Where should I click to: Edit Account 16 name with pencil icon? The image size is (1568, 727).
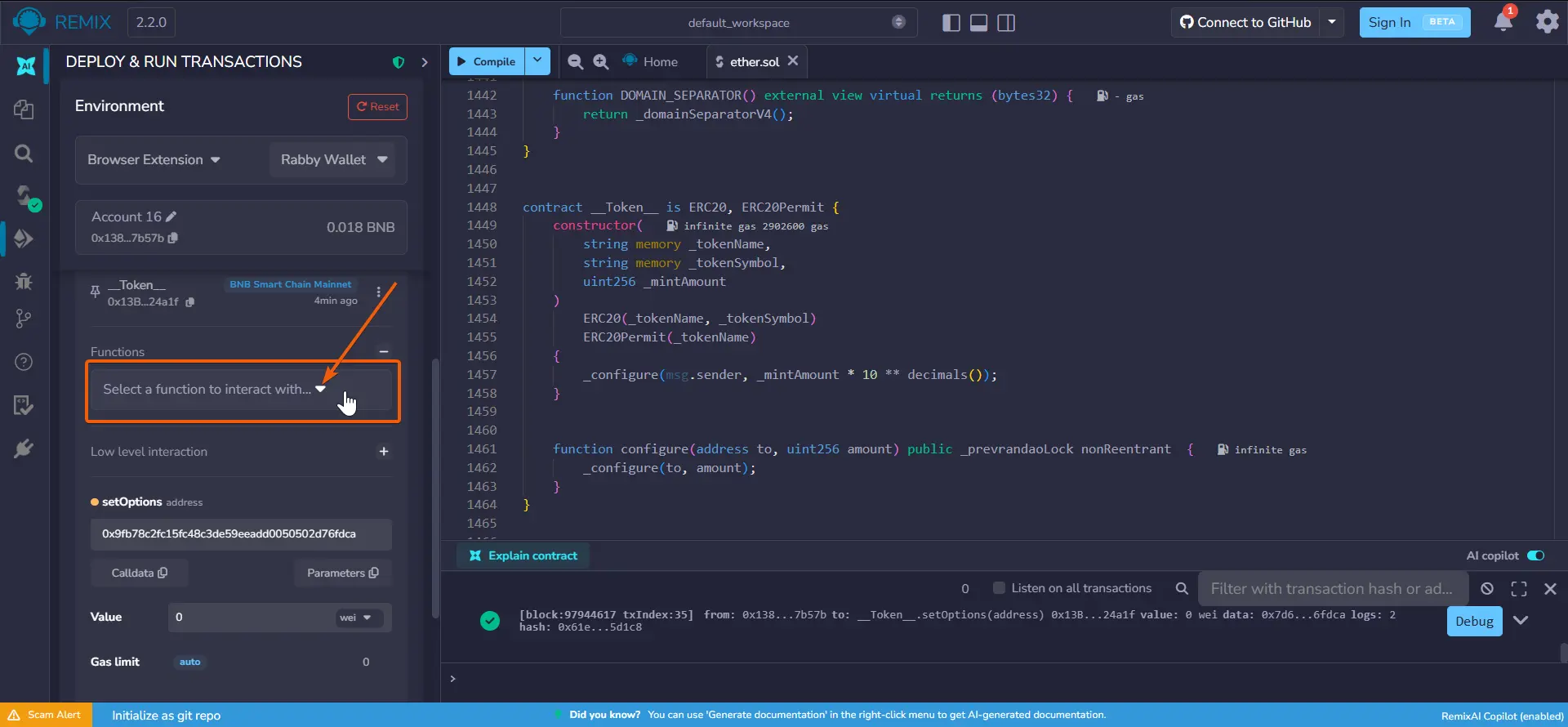point(171,216)
